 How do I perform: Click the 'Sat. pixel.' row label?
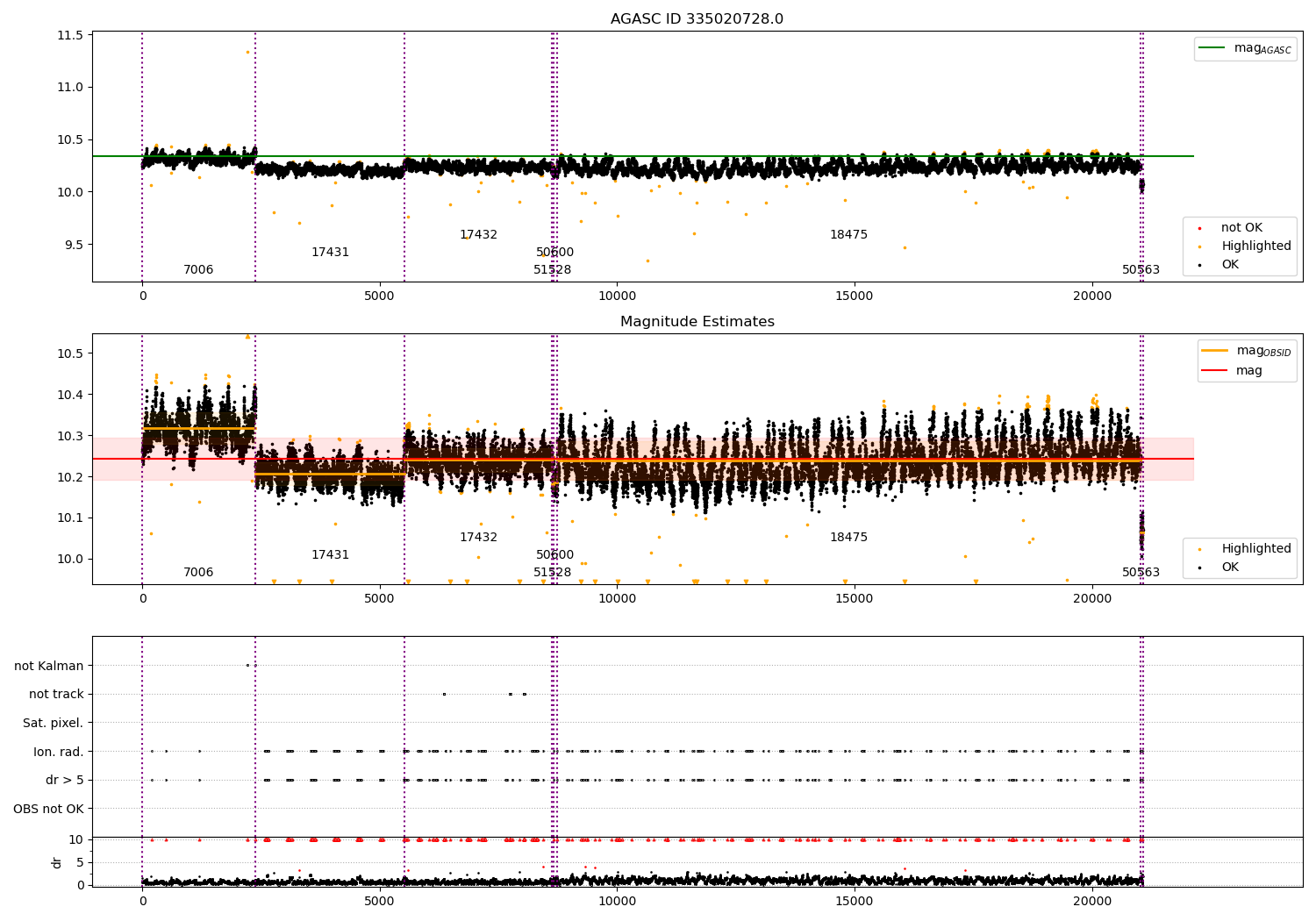[x=53, y=724]
